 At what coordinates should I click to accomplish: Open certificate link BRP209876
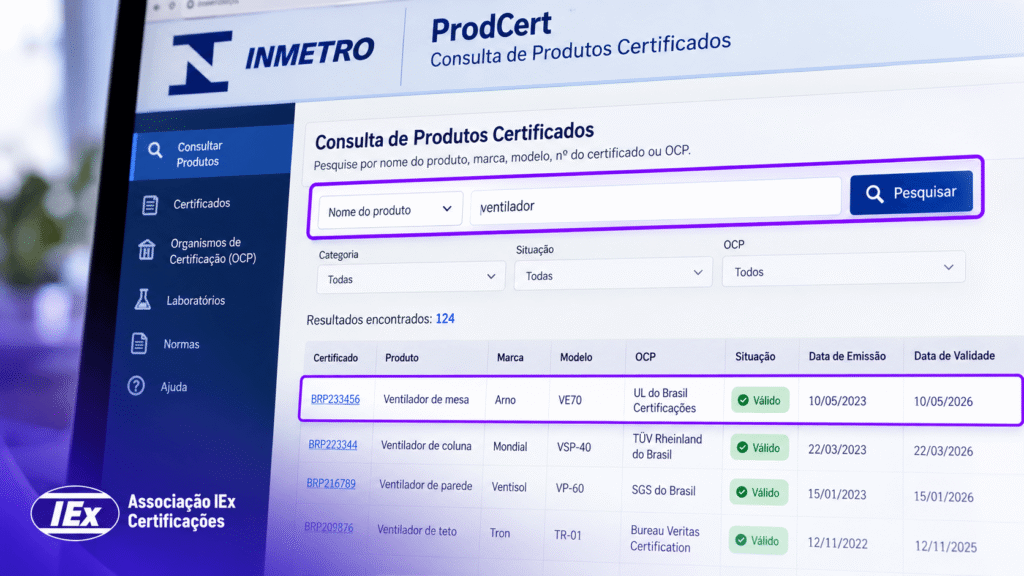point(328,527)
